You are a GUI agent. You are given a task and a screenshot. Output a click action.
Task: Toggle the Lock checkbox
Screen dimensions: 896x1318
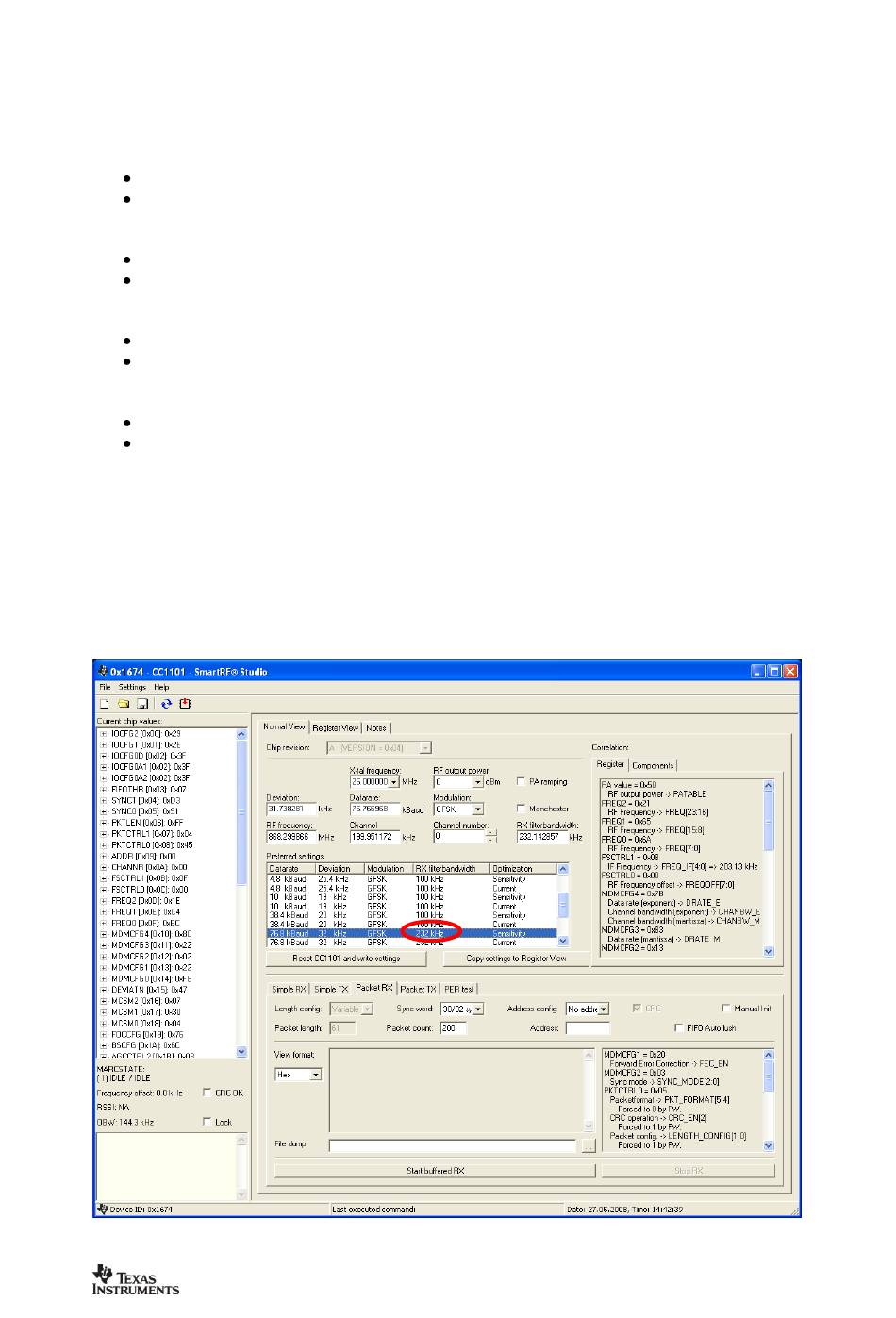(207, 1122)
